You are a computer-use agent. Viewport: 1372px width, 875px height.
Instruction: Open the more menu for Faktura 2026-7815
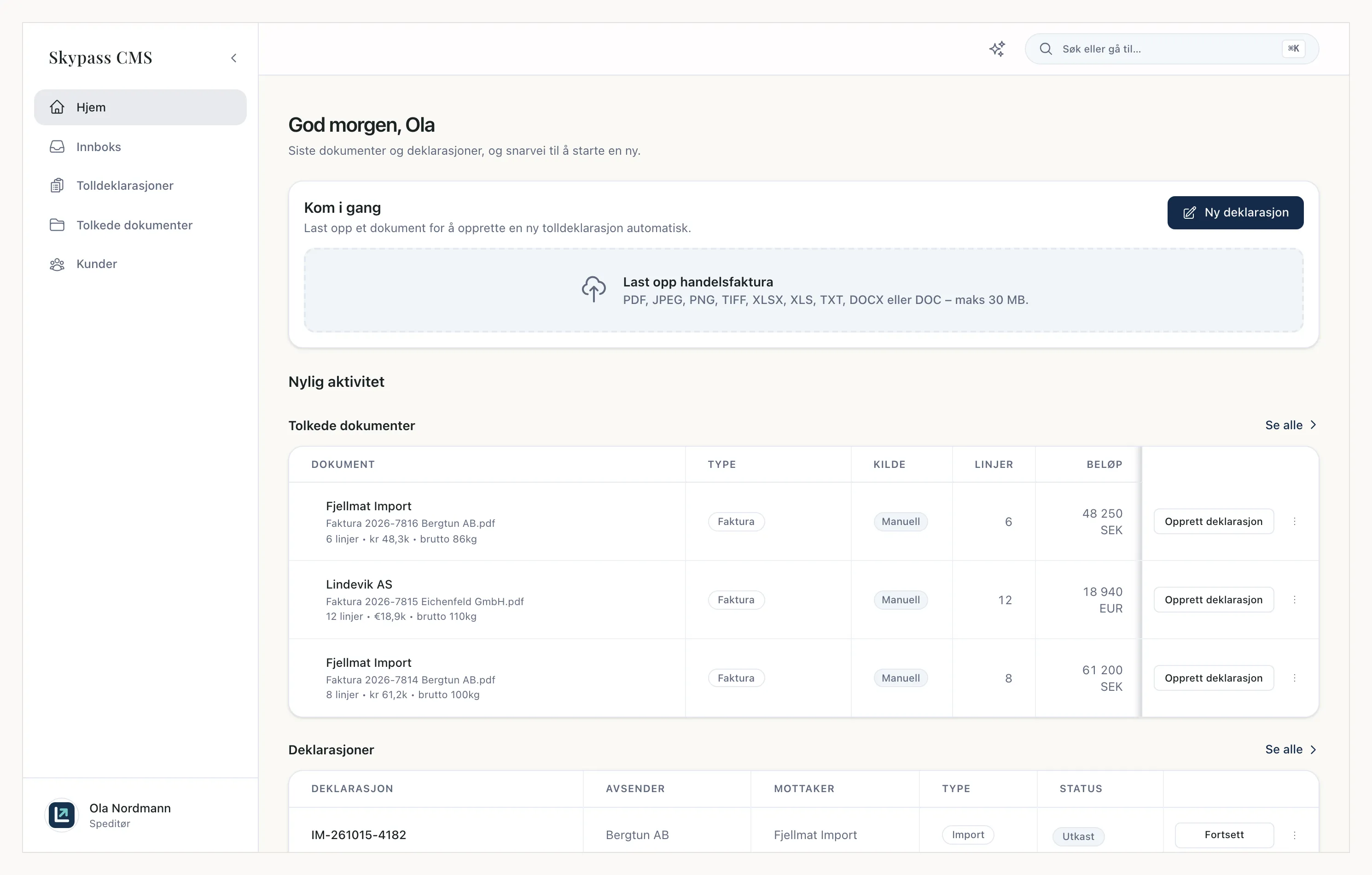pyautogui.click(x=1295, y=600)
